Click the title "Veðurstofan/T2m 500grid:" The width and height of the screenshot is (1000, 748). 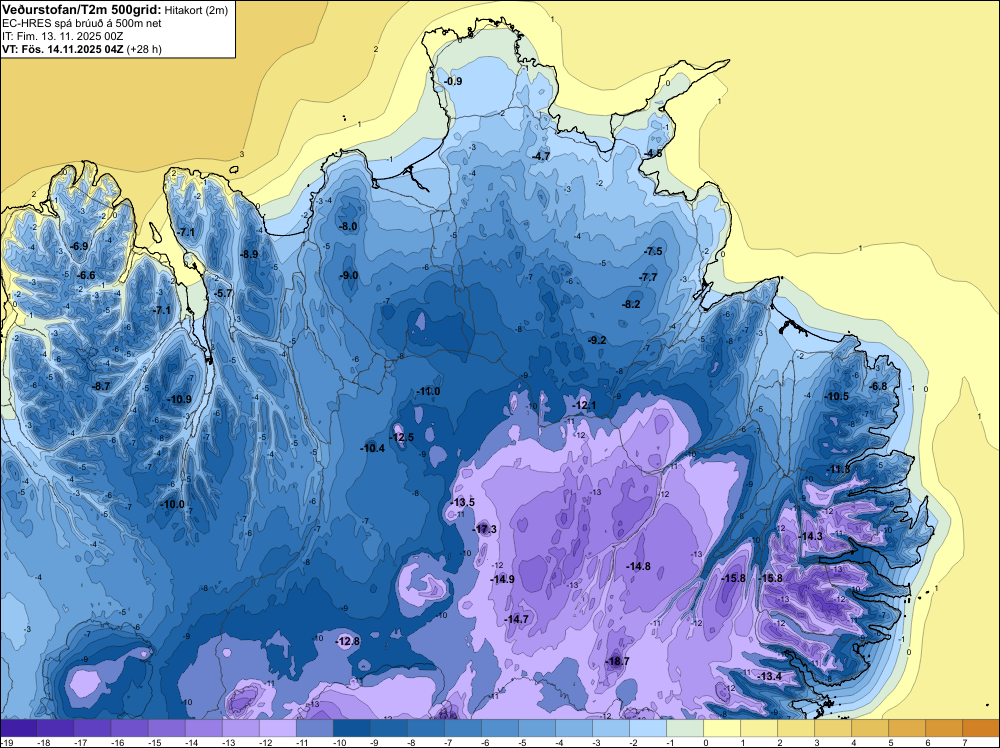pos(82,10)
